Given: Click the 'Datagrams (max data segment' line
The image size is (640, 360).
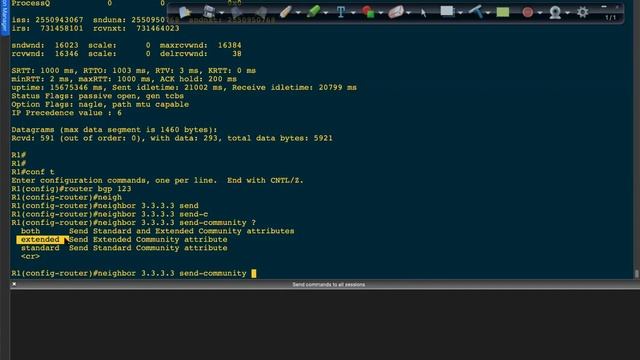Looking at the screenshot, I should pos(114,130).
